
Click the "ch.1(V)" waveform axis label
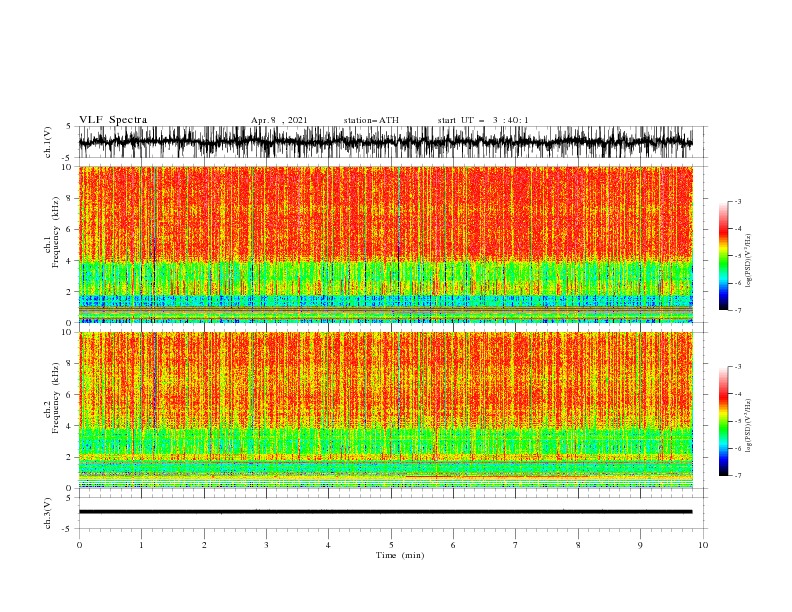click(48, 142)
